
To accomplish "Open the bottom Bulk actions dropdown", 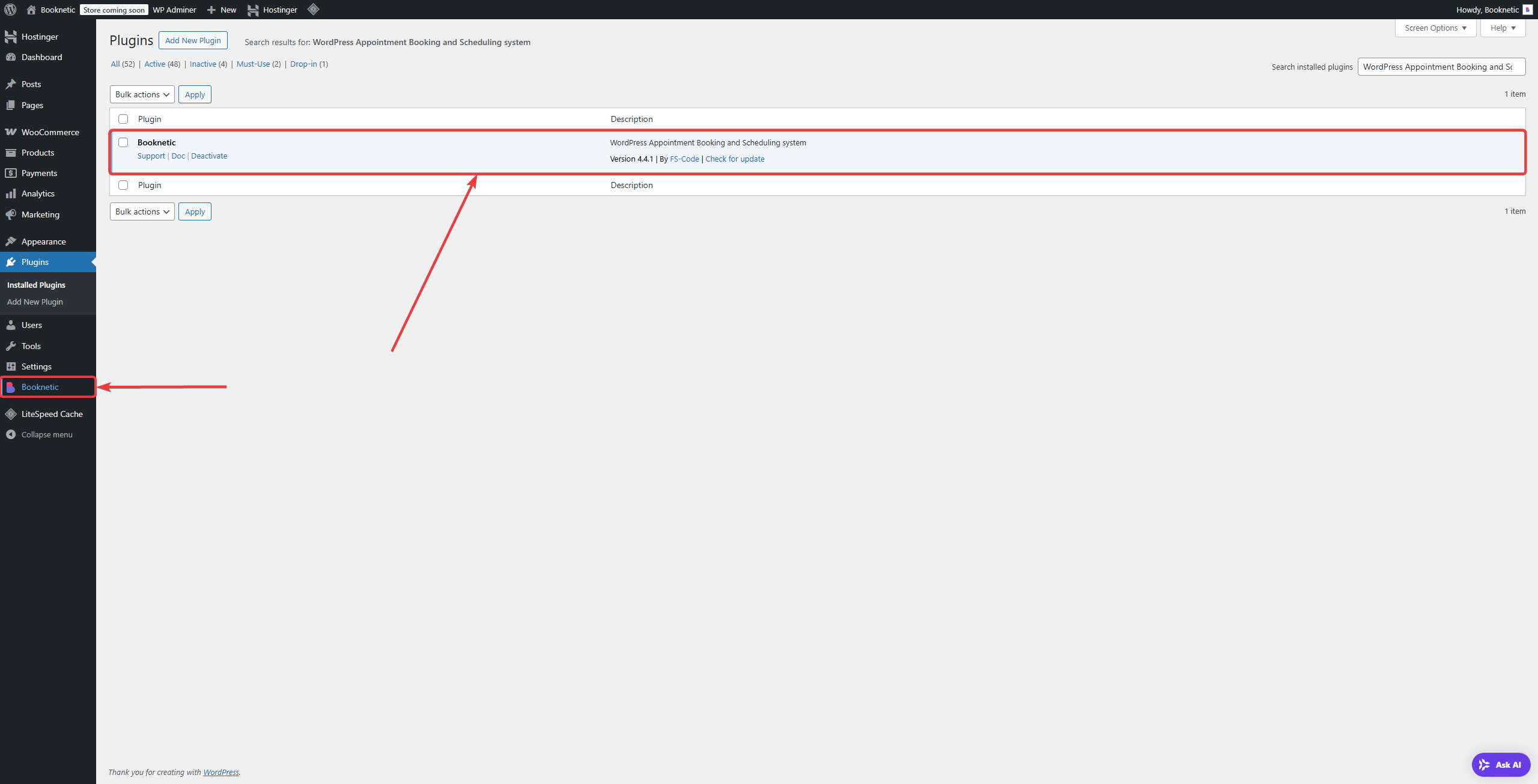I will tap(142, 211).
